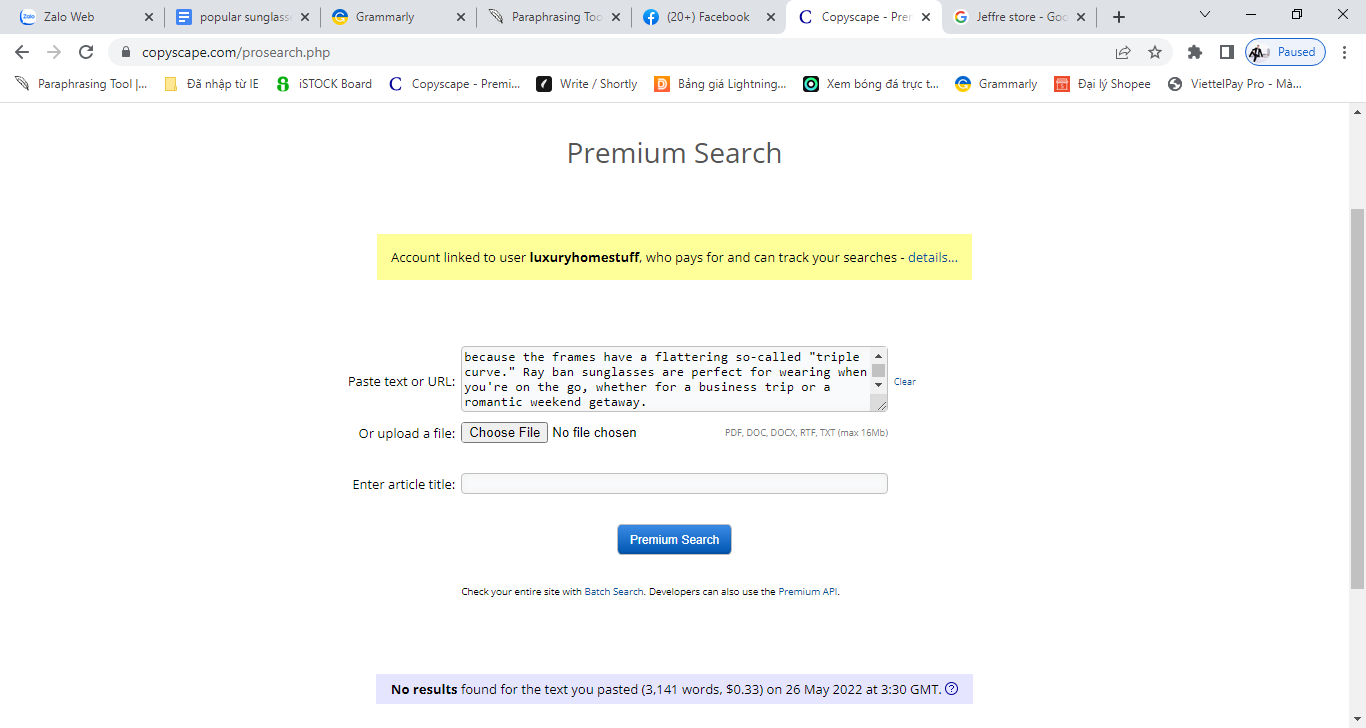Click the Enter article title field
1366x728 pixels.
coord(674,484)
